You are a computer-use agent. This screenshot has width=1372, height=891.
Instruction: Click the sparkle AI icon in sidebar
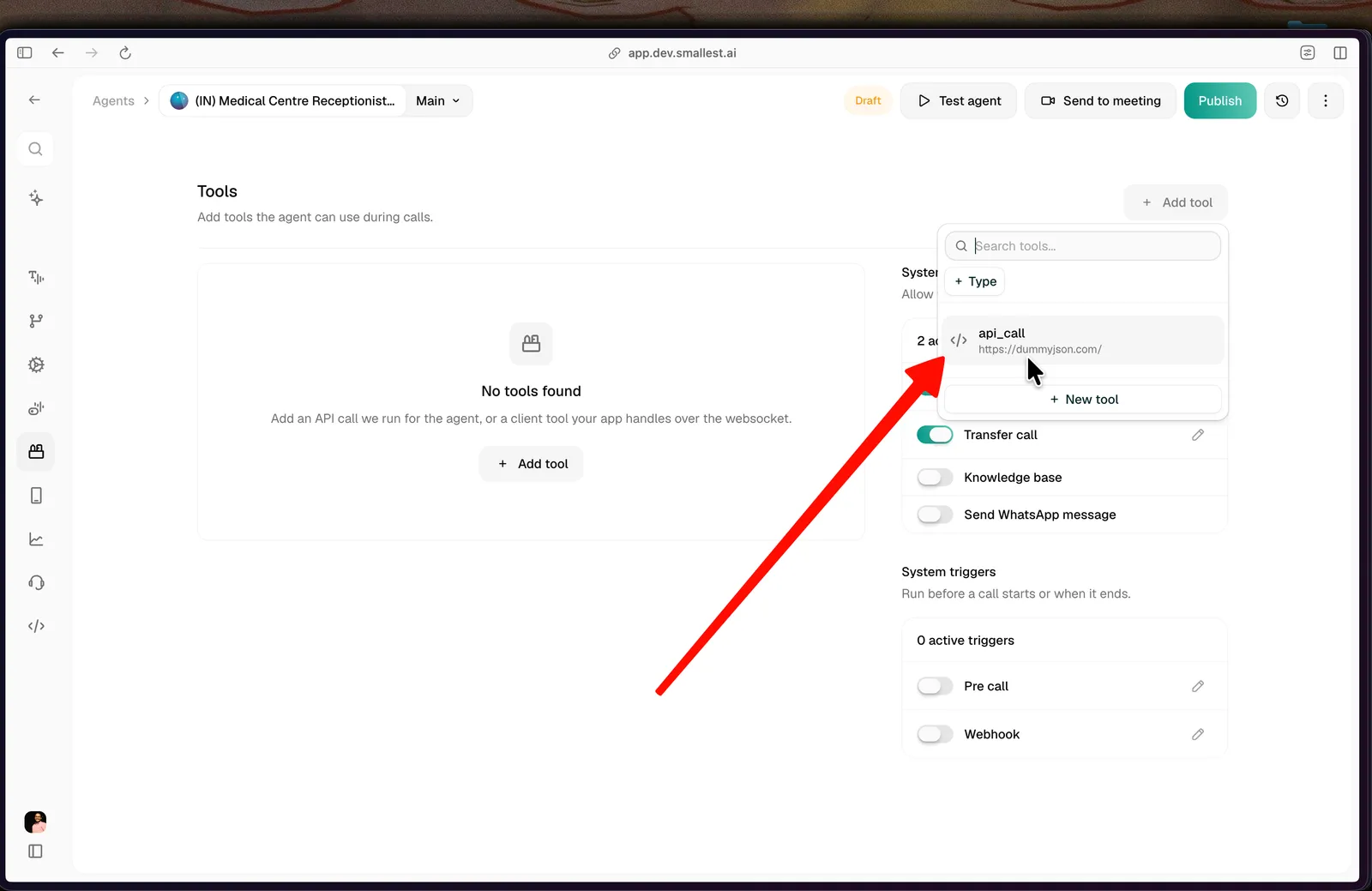pyautogui.click(x=35, y=198)
